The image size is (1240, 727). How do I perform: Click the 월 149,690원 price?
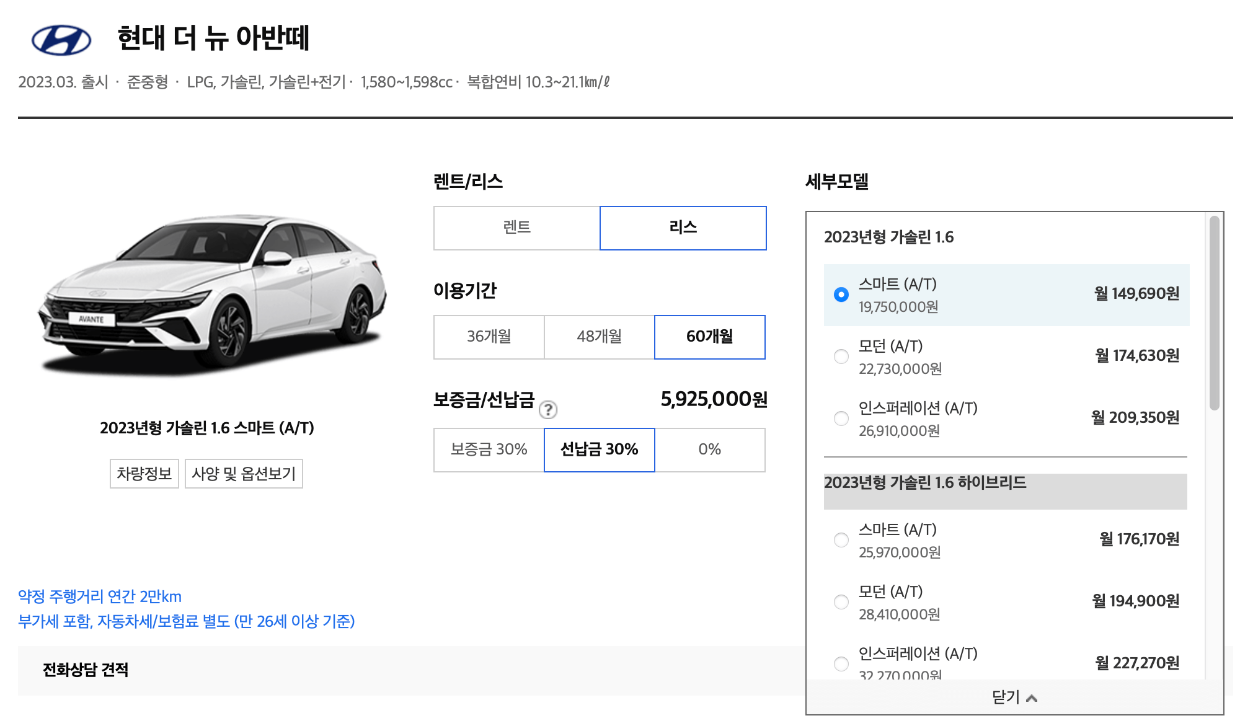[1137, 294]
